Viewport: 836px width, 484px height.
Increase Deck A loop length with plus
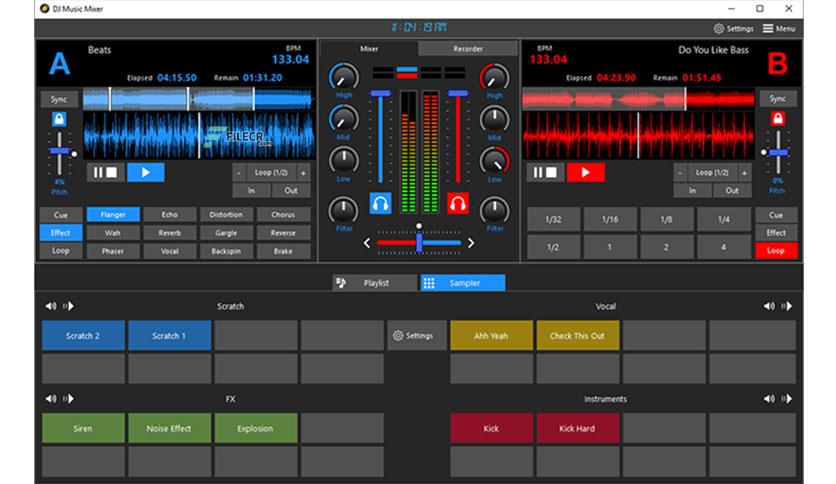pyautogui.click(x=303, y=173)
